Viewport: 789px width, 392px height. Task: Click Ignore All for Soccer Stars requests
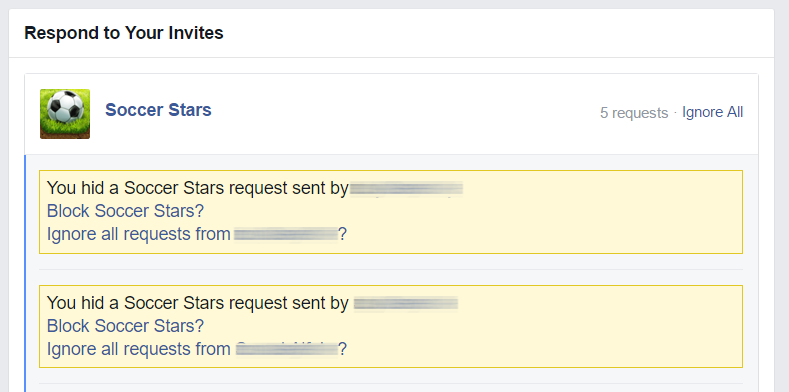[x=712, y=112]
